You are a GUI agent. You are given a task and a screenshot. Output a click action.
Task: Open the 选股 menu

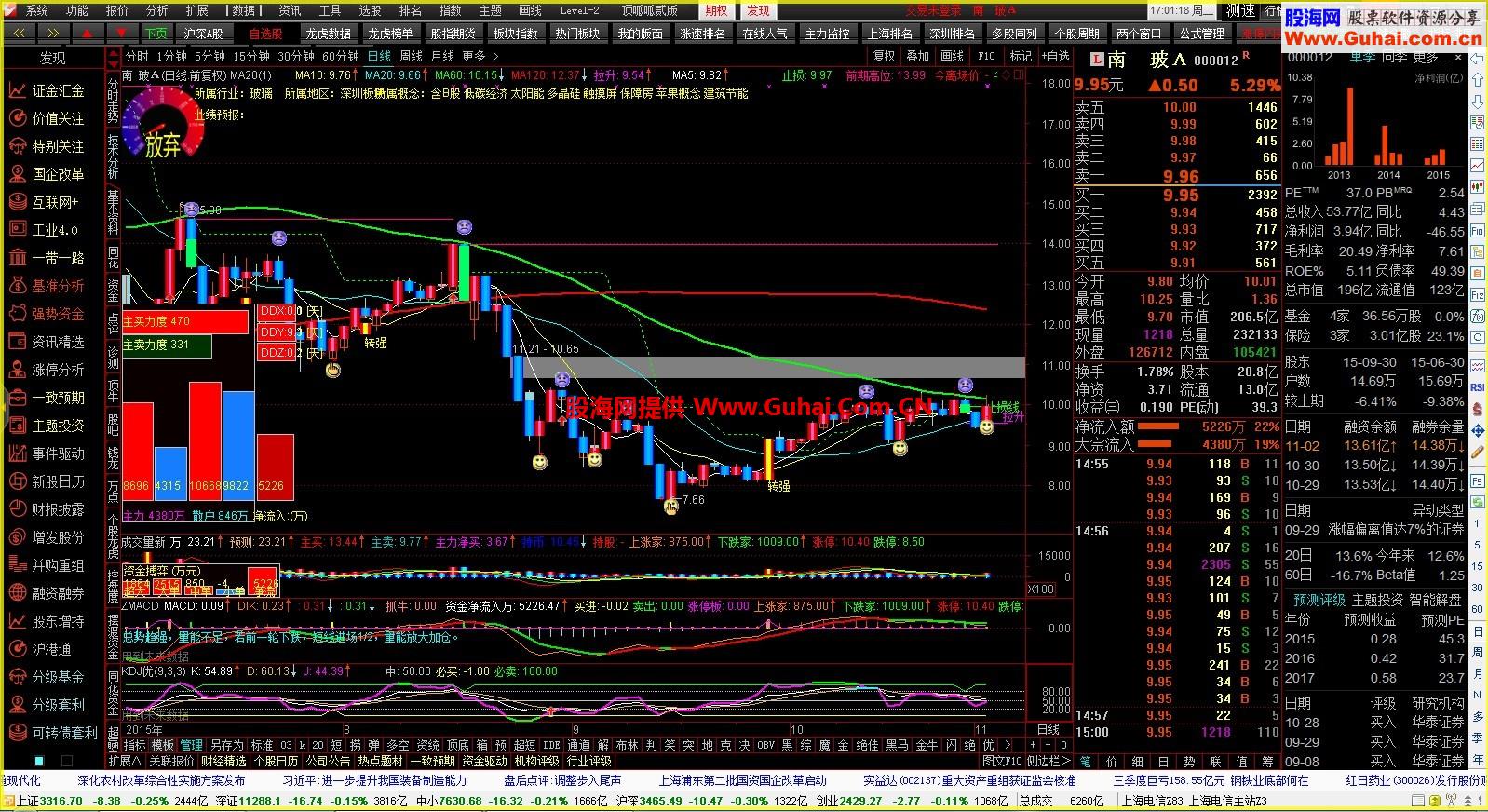click(370, 10)
